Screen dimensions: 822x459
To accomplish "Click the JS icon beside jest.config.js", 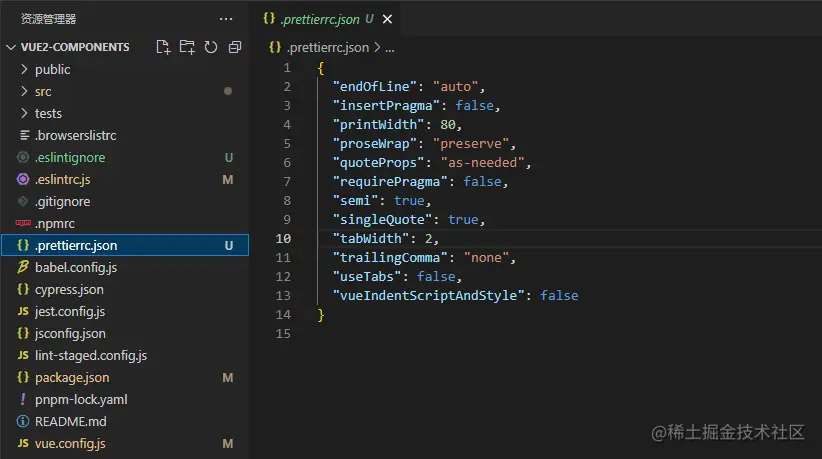I will click(23, 311).
